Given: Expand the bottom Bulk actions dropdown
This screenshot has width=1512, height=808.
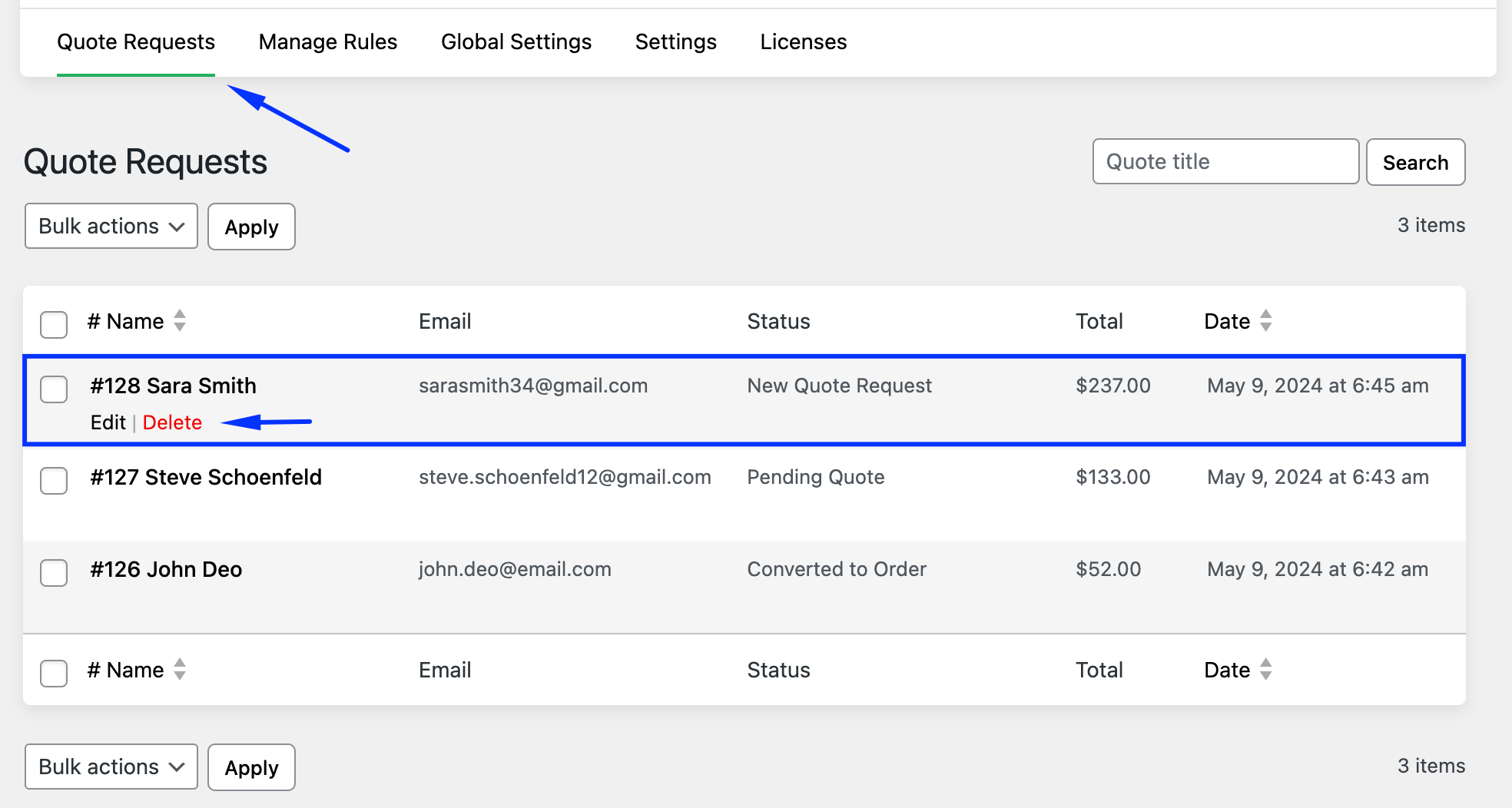Looking at the screenshot, I should point(111,767).
